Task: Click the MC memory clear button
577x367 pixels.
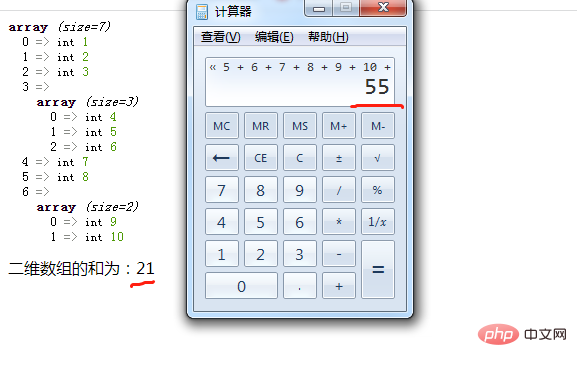Action: 222,126
